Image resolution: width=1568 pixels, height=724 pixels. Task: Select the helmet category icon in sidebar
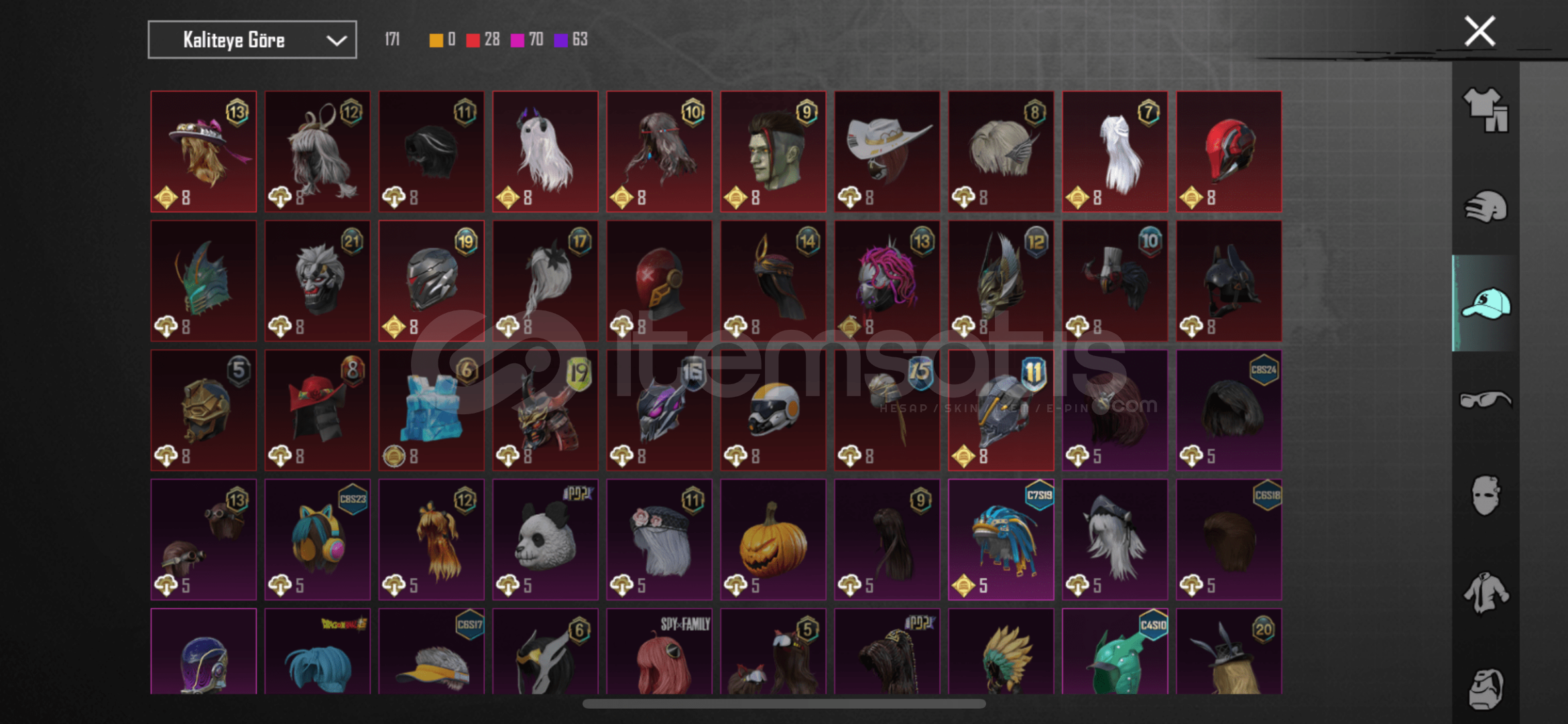tap(1486, 207)
